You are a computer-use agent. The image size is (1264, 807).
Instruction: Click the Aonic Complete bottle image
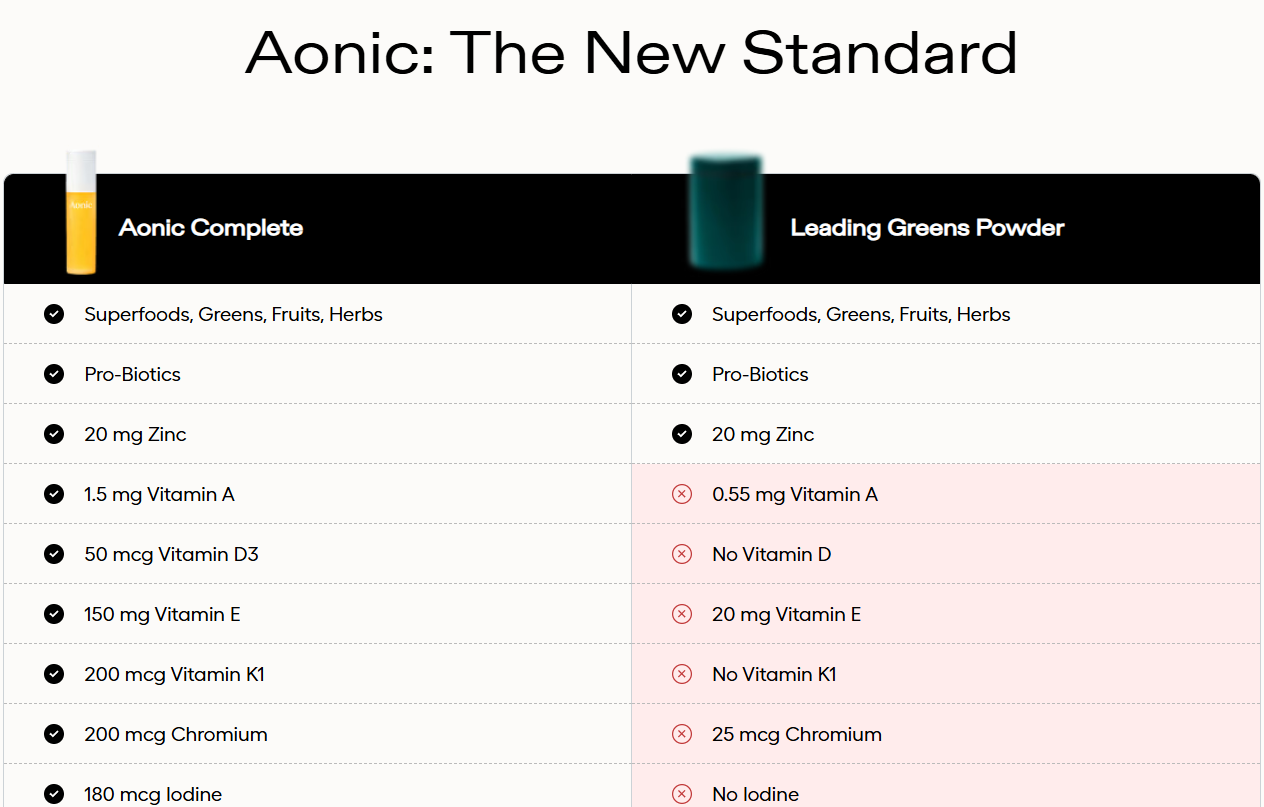tap(81, 212)
